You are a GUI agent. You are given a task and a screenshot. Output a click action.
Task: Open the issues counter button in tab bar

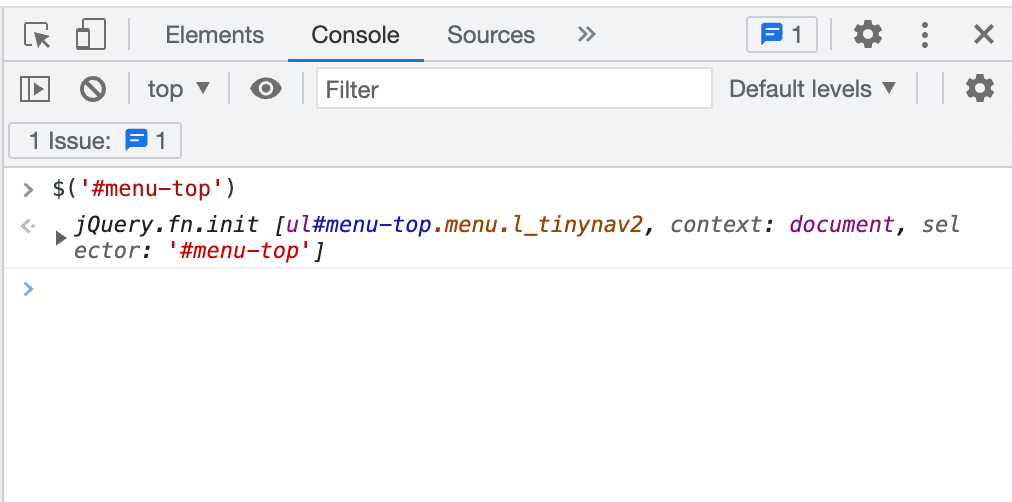(782, 35)
